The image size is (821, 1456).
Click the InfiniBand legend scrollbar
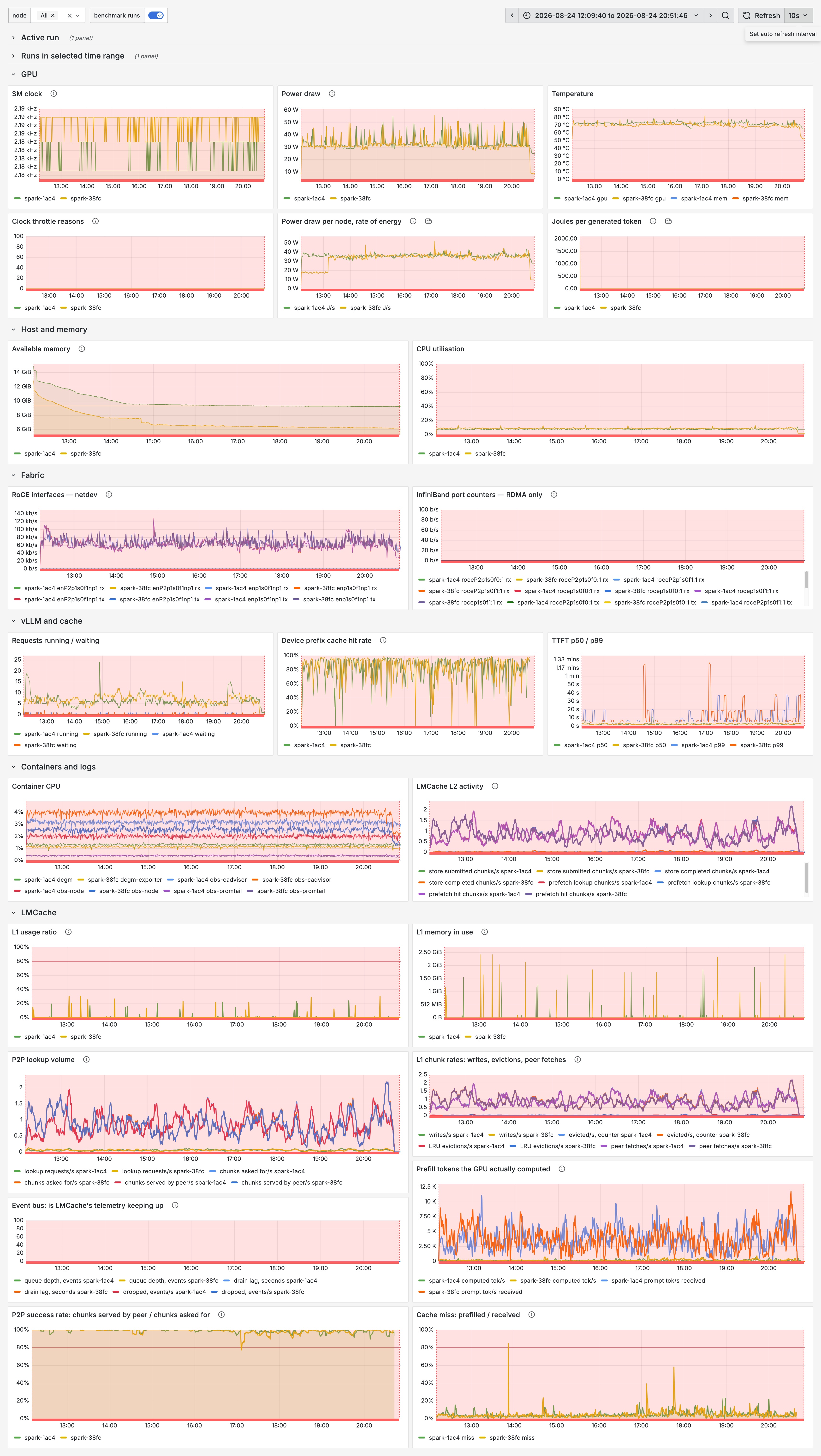(806, 579)
